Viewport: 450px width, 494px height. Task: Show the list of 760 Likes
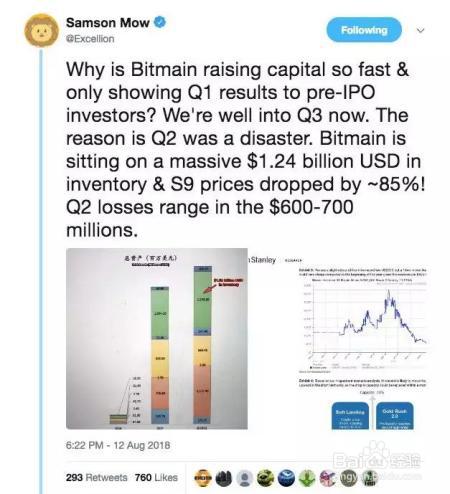pos(156,477)
